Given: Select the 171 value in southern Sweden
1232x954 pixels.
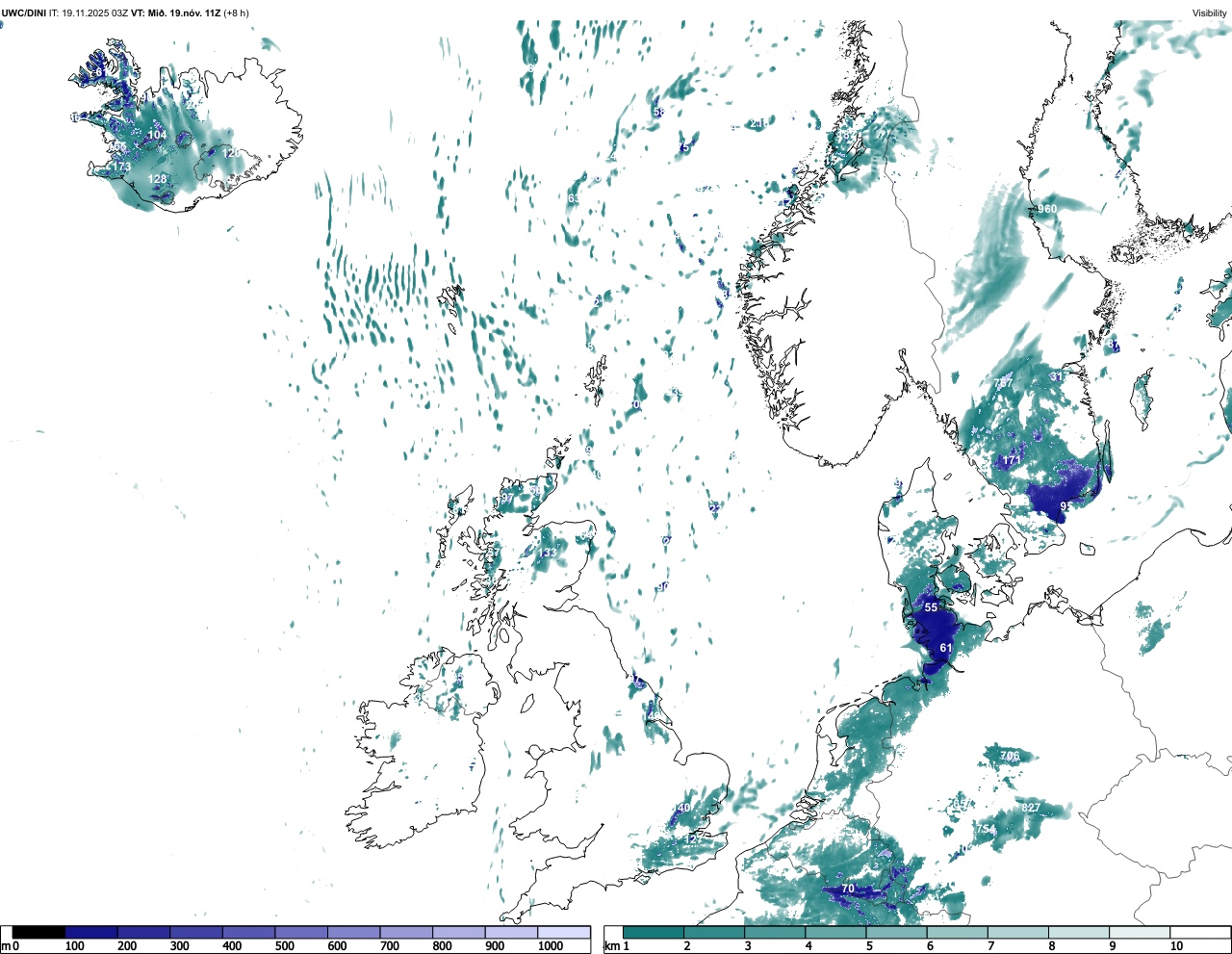Looking at the screenshot, I should 1012,460.
